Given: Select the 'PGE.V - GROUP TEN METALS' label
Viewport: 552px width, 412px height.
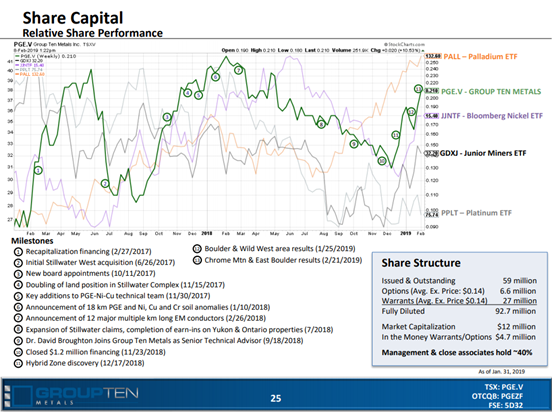Looking at the screenshot, I should 491,92.
